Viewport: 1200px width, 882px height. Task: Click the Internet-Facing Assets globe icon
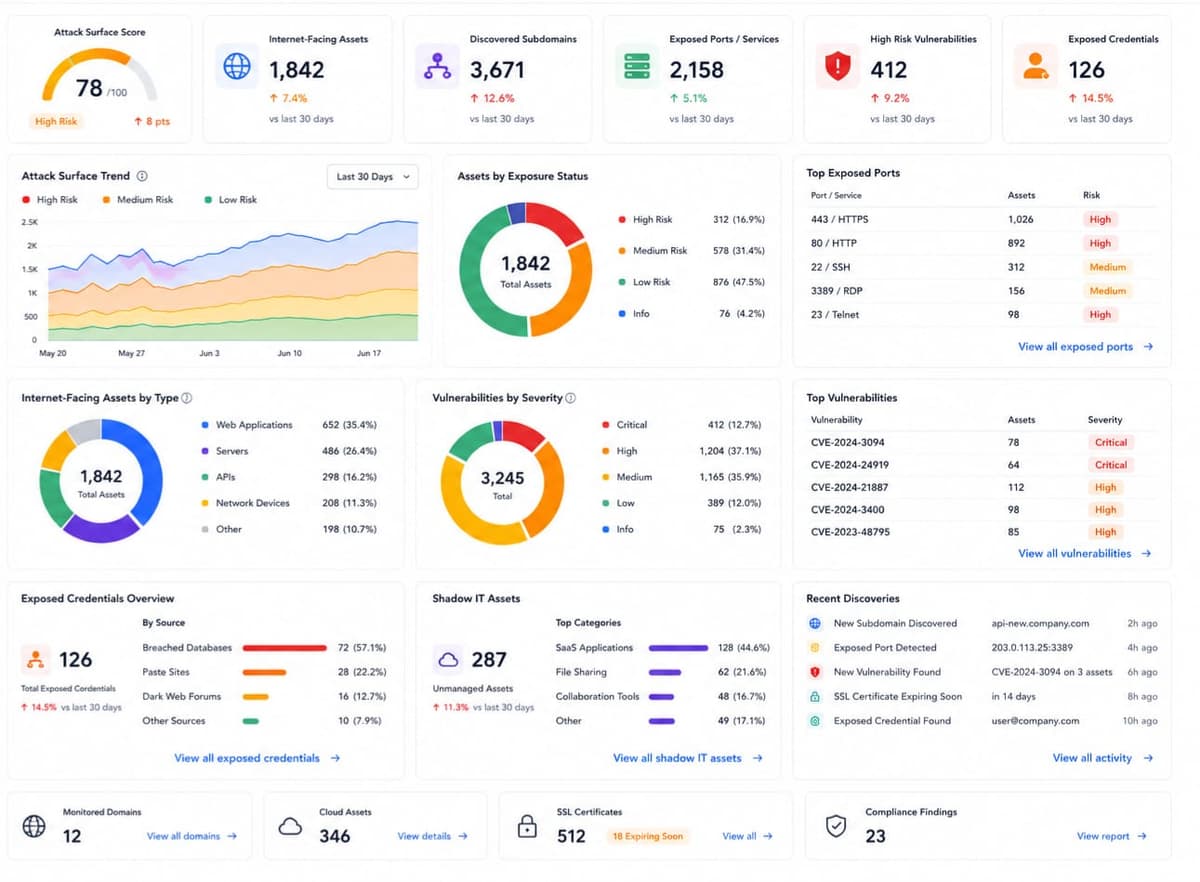[237, 66]
